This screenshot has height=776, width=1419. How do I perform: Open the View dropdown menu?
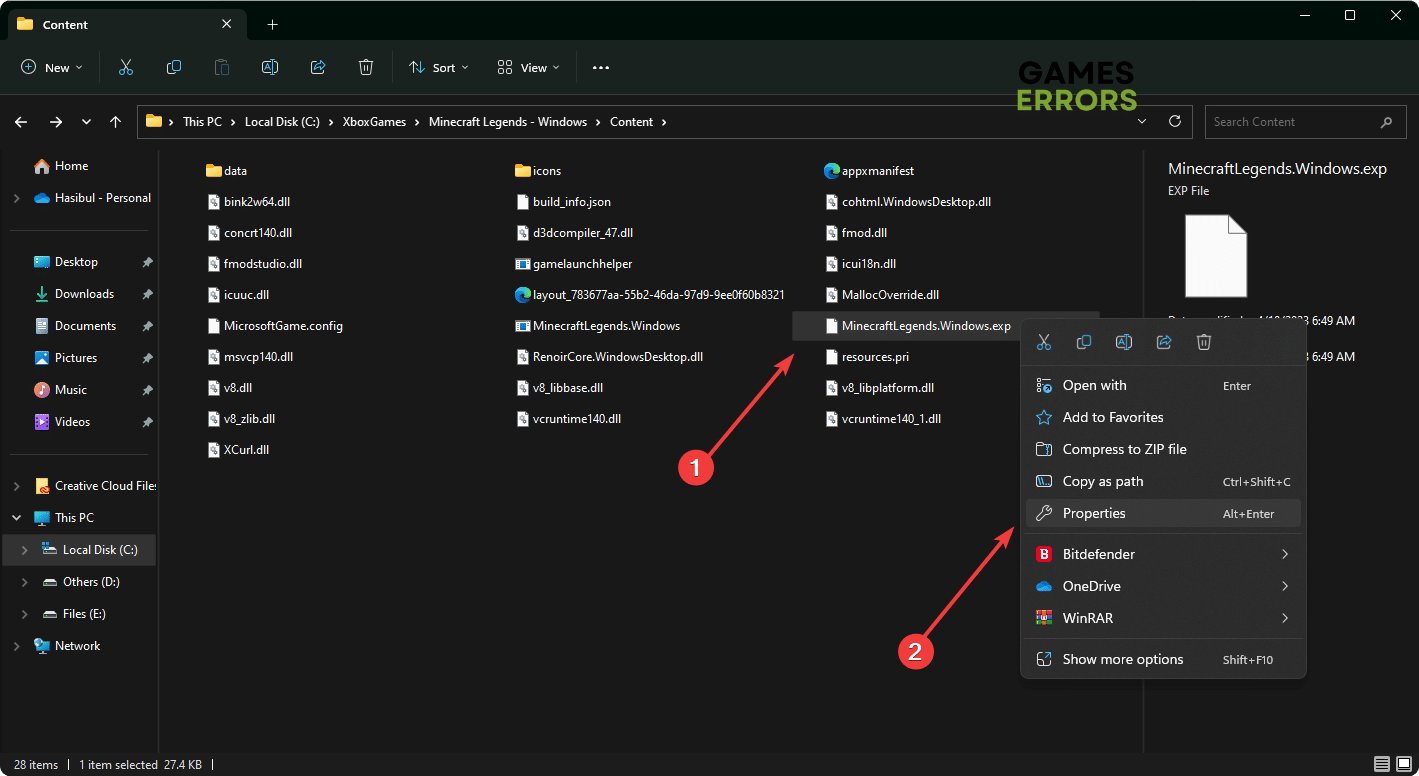[x=528, y=67]
